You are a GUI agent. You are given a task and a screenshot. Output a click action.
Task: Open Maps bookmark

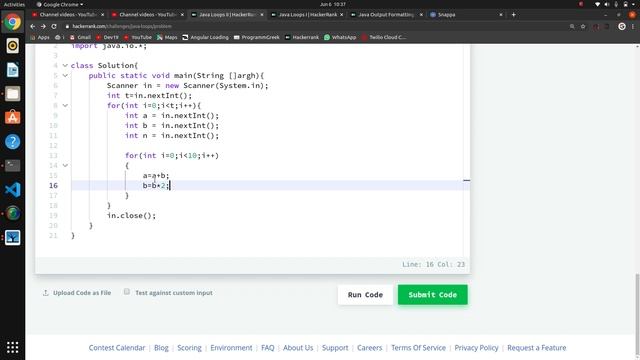click(x=167, y=37)
